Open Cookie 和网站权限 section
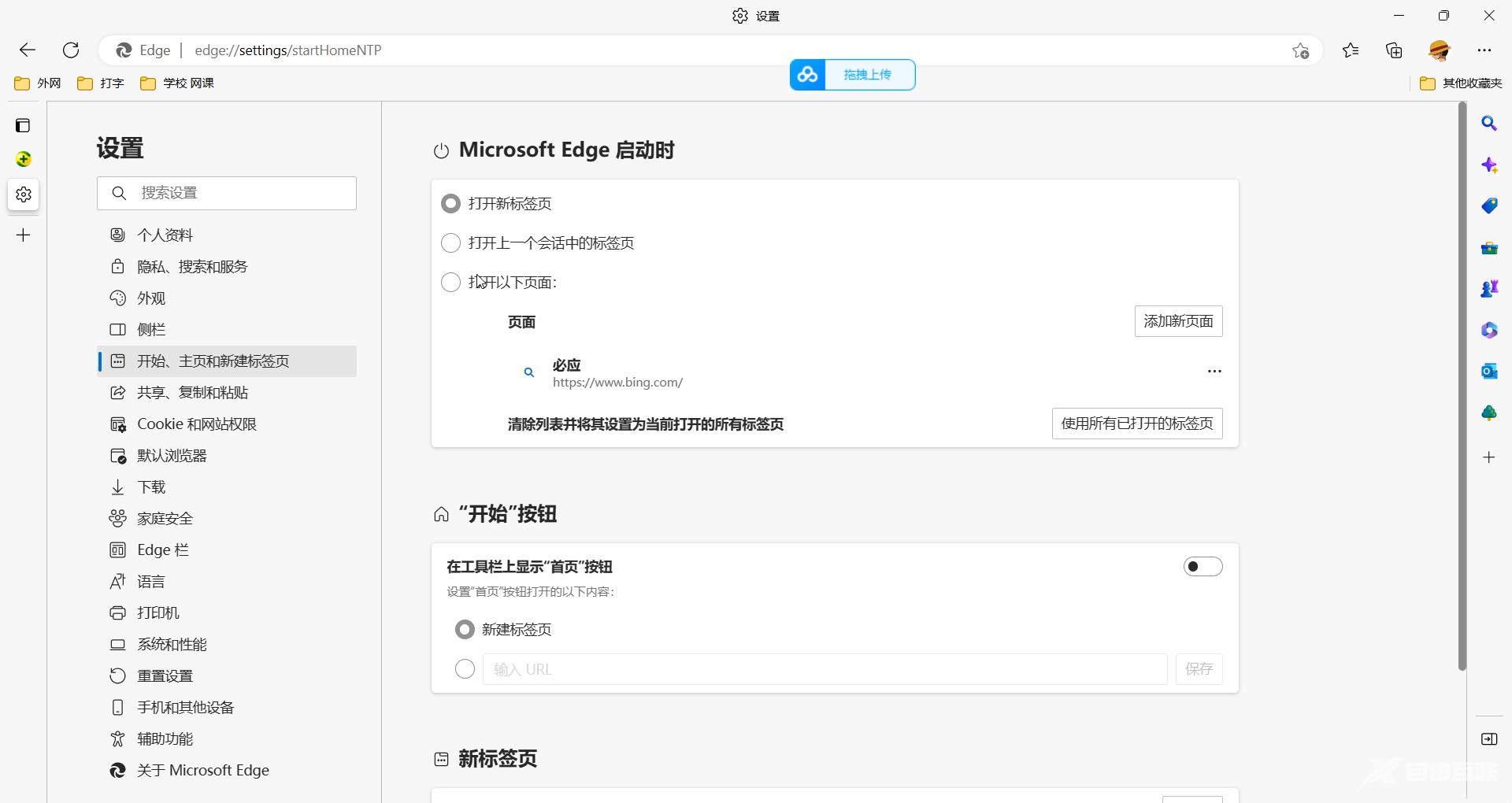 coord(227,424)
